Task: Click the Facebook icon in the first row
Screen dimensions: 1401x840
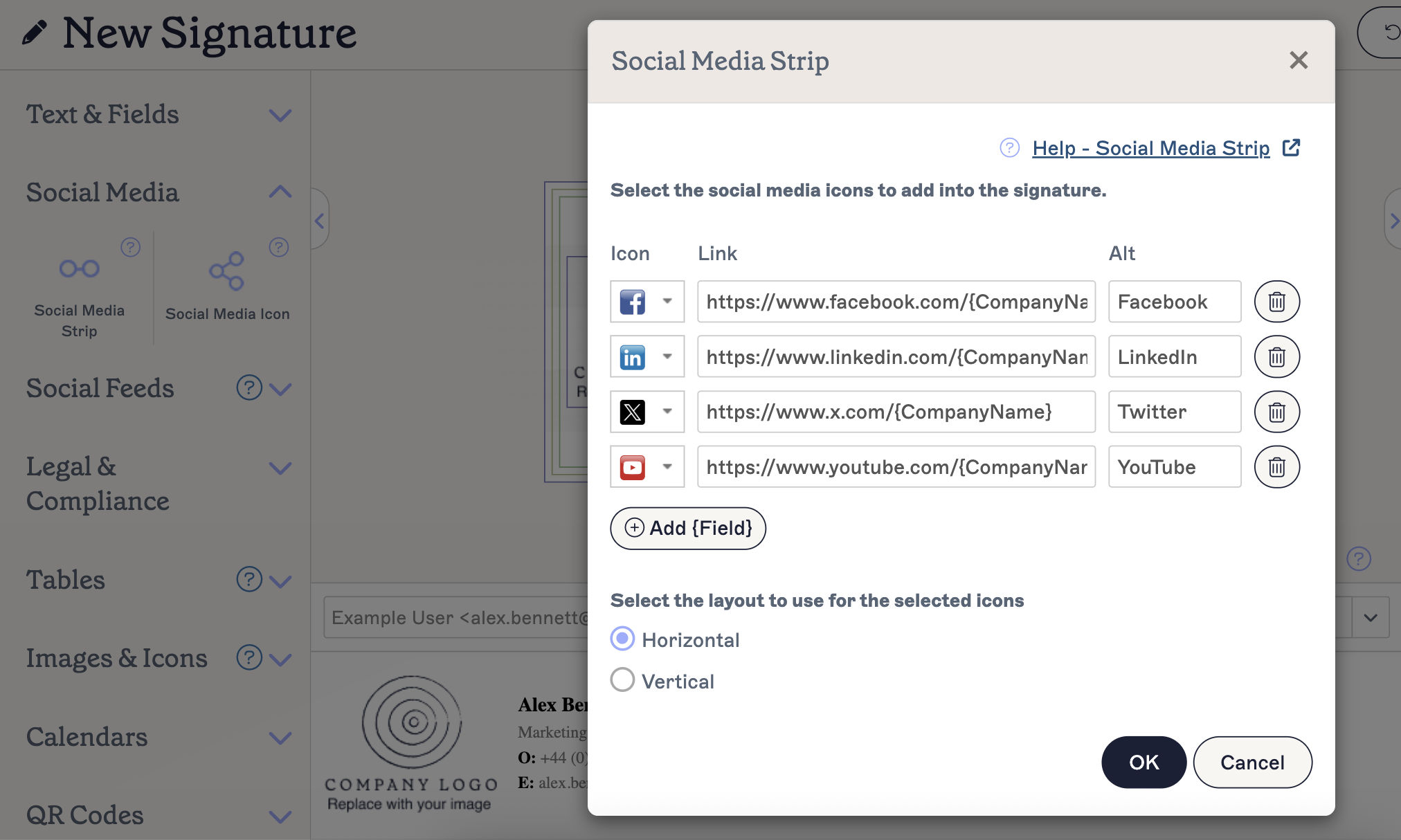Action: click(633, 302)
